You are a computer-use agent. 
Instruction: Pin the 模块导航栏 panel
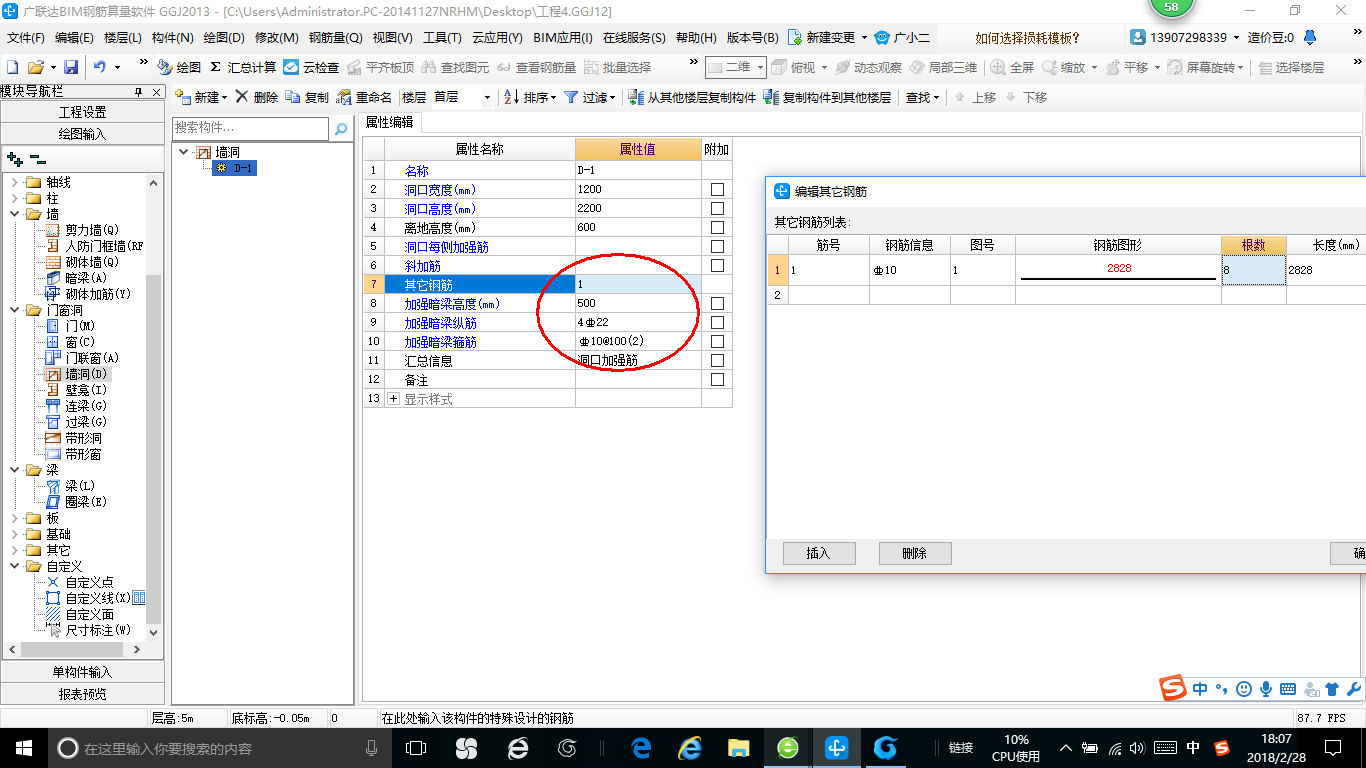tap(138, 91)
